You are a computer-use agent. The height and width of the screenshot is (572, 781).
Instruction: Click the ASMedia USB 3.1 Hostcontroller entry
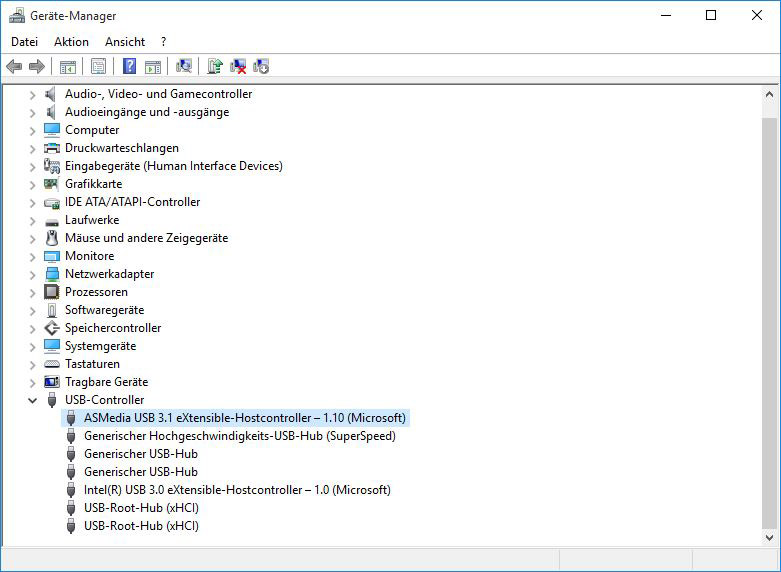[x=245, y=418]
